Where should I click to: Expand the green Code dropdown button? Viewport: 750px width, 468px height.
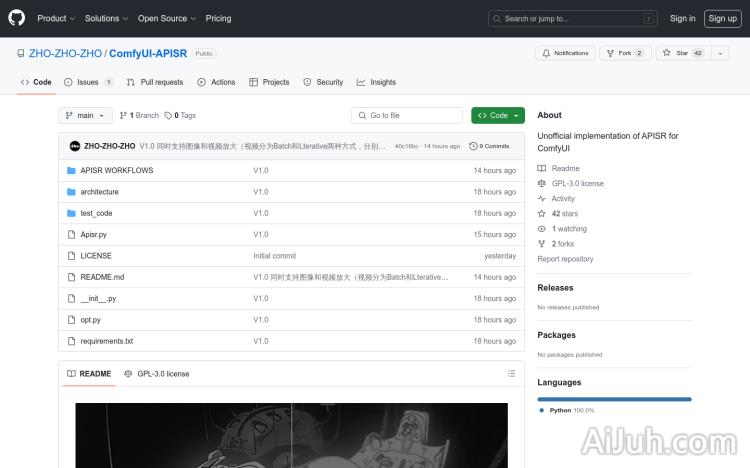pyautogui.click(x=497, y=115)
